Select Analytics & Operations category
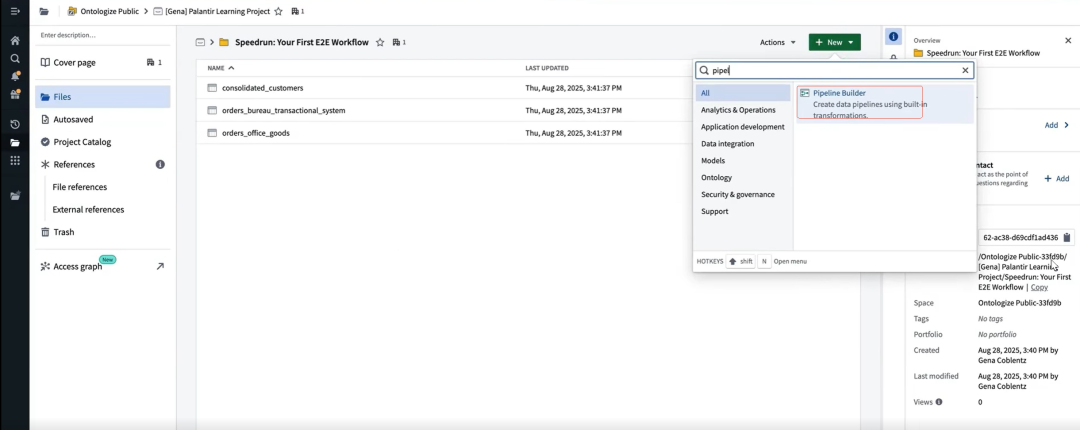Viewport: 1080px width, 430px height. (743, 110)
